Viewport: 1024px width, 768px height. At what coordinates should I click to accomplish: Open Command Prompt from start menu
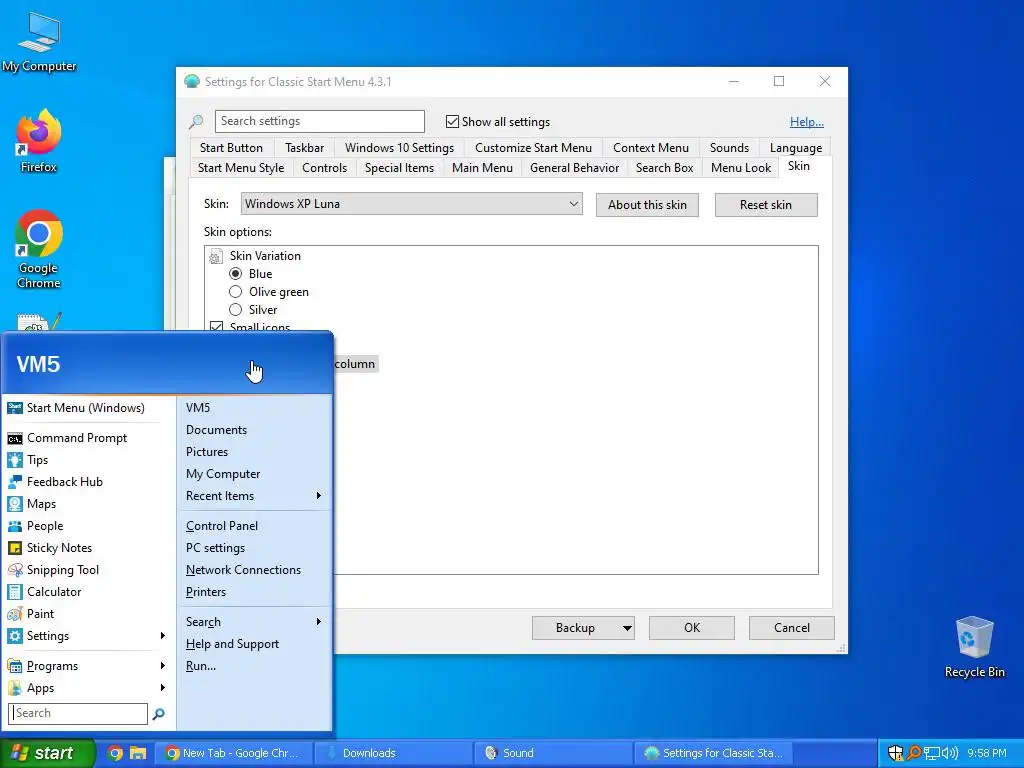coord(77,438)
